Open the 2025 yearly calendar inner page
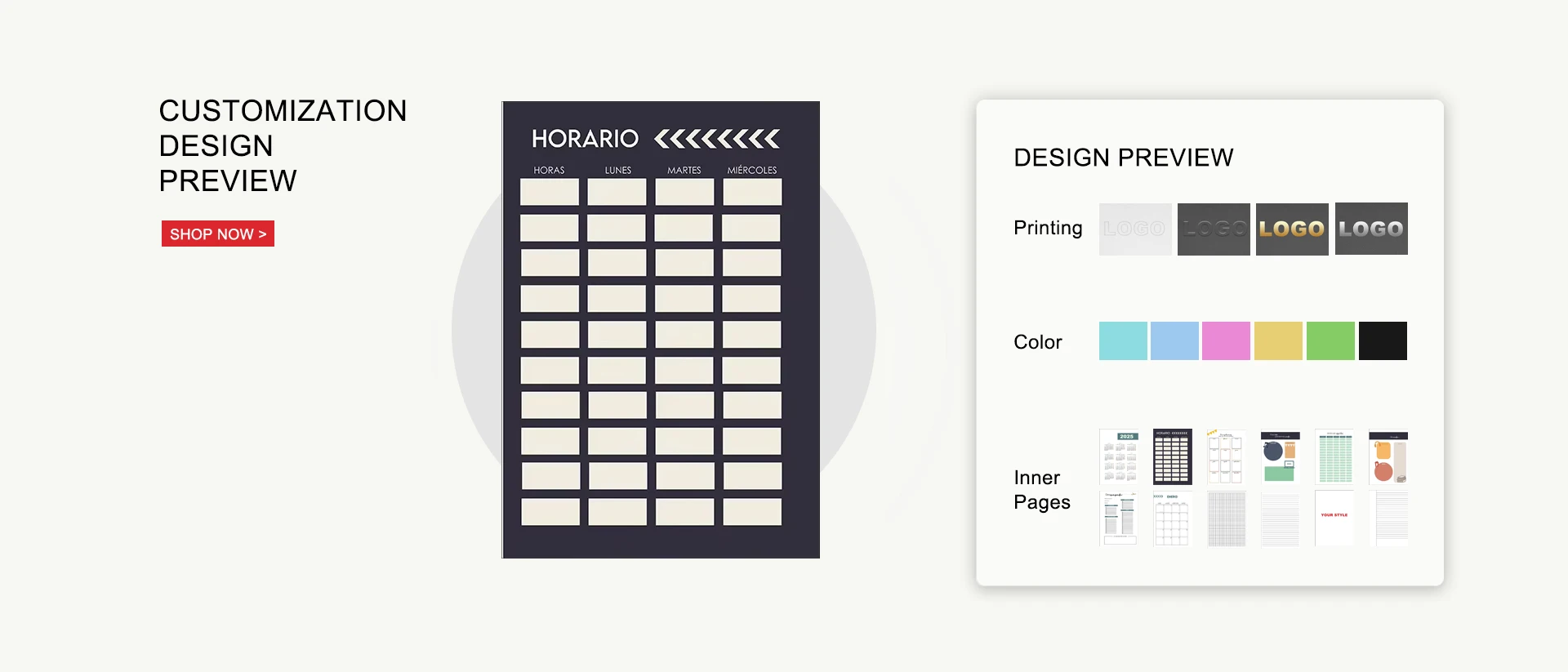This screenshot has height=672, width=1568. pos(1119,457)
